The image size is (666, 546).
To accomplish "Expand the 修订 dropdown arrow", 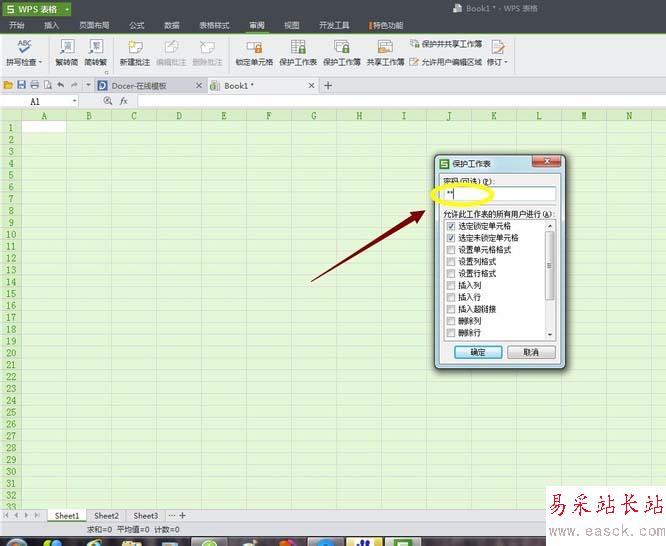I will point(506,62).
